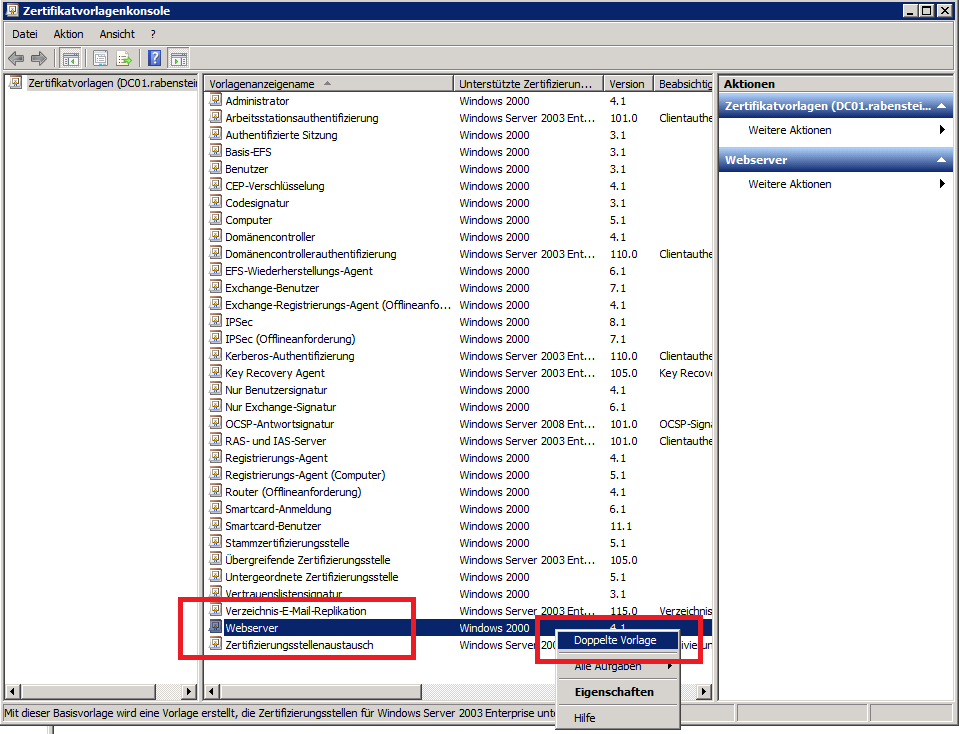Open the Ansicht menu
Viewport: 959px width, 734px height.
tap(117, 34)
